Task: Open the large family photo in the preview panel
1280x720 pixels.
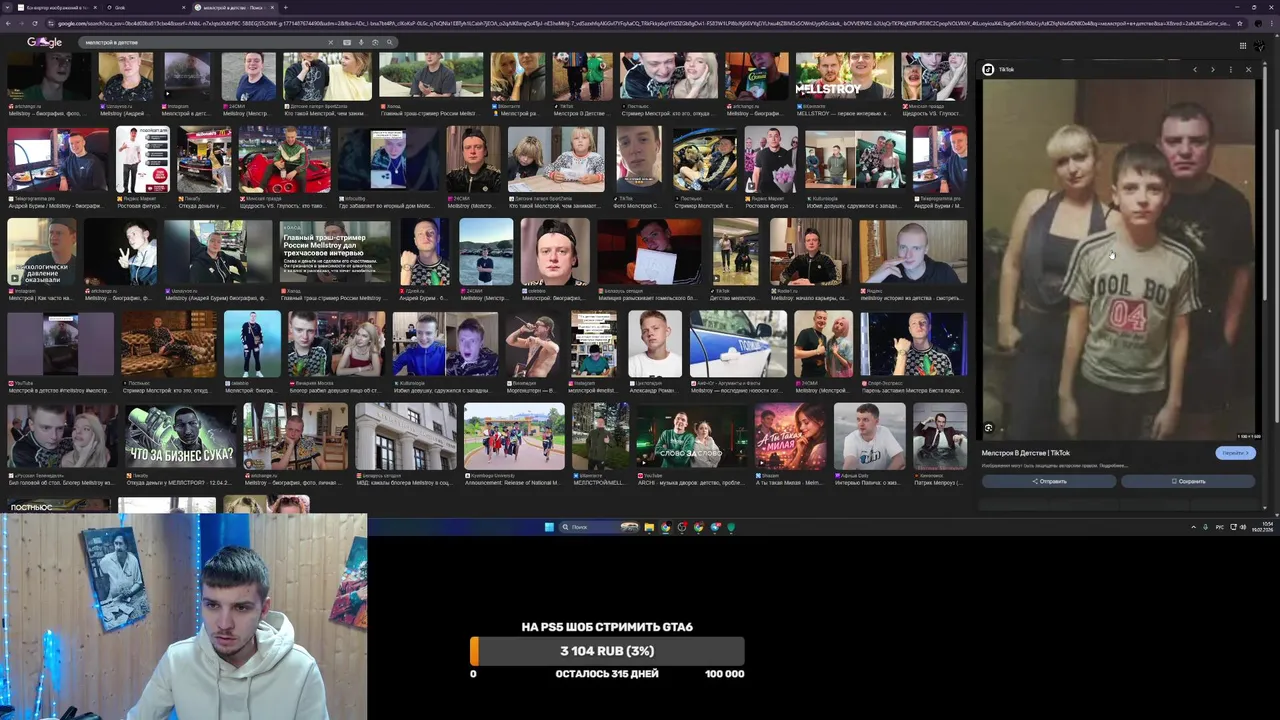Action: (1118, 258)
